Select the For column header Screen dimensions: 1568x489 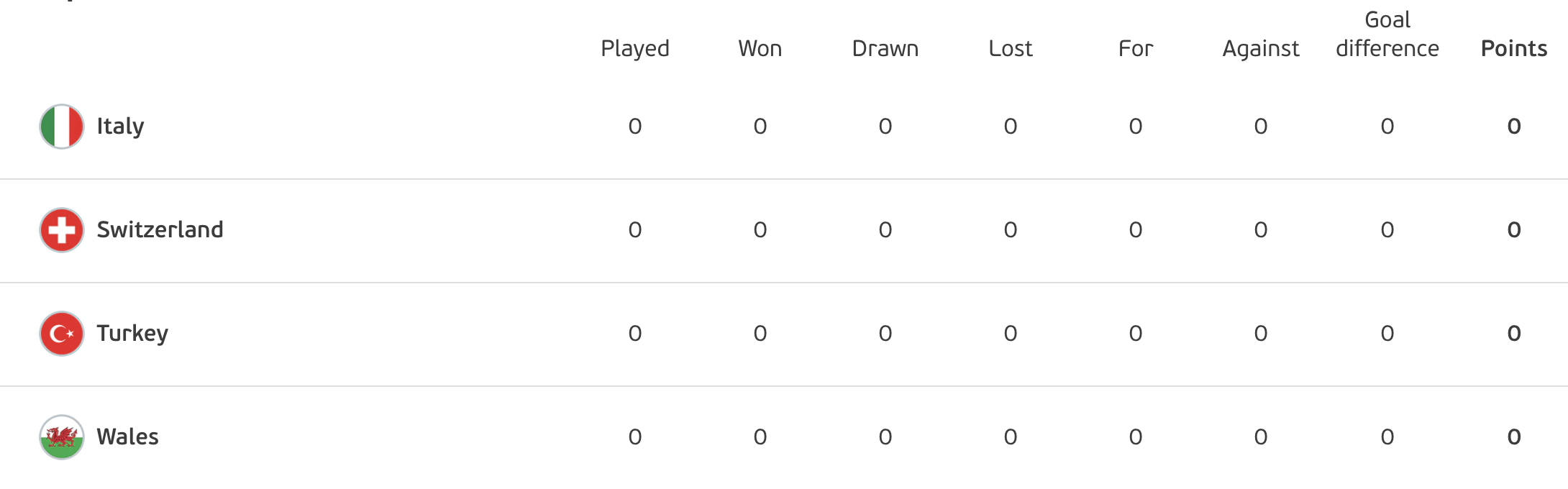1136,48
